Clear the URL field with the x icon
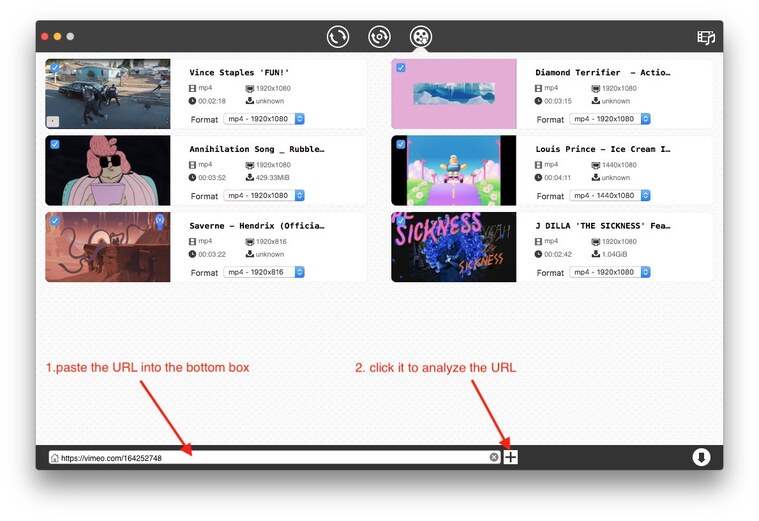759x521 pixels. (494, 457)
